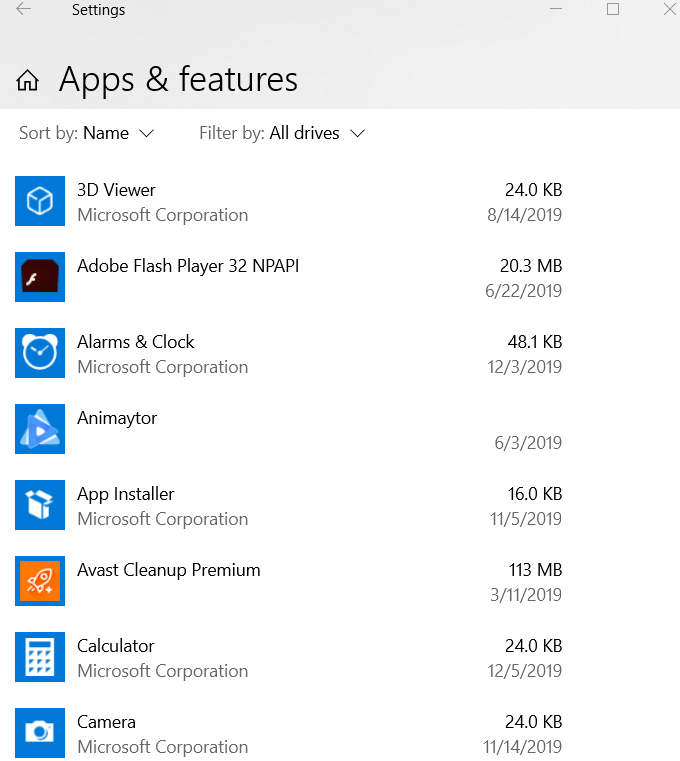
Task: Select the Avast Cleanup Premium entry
Action: (x=169, y=570)
